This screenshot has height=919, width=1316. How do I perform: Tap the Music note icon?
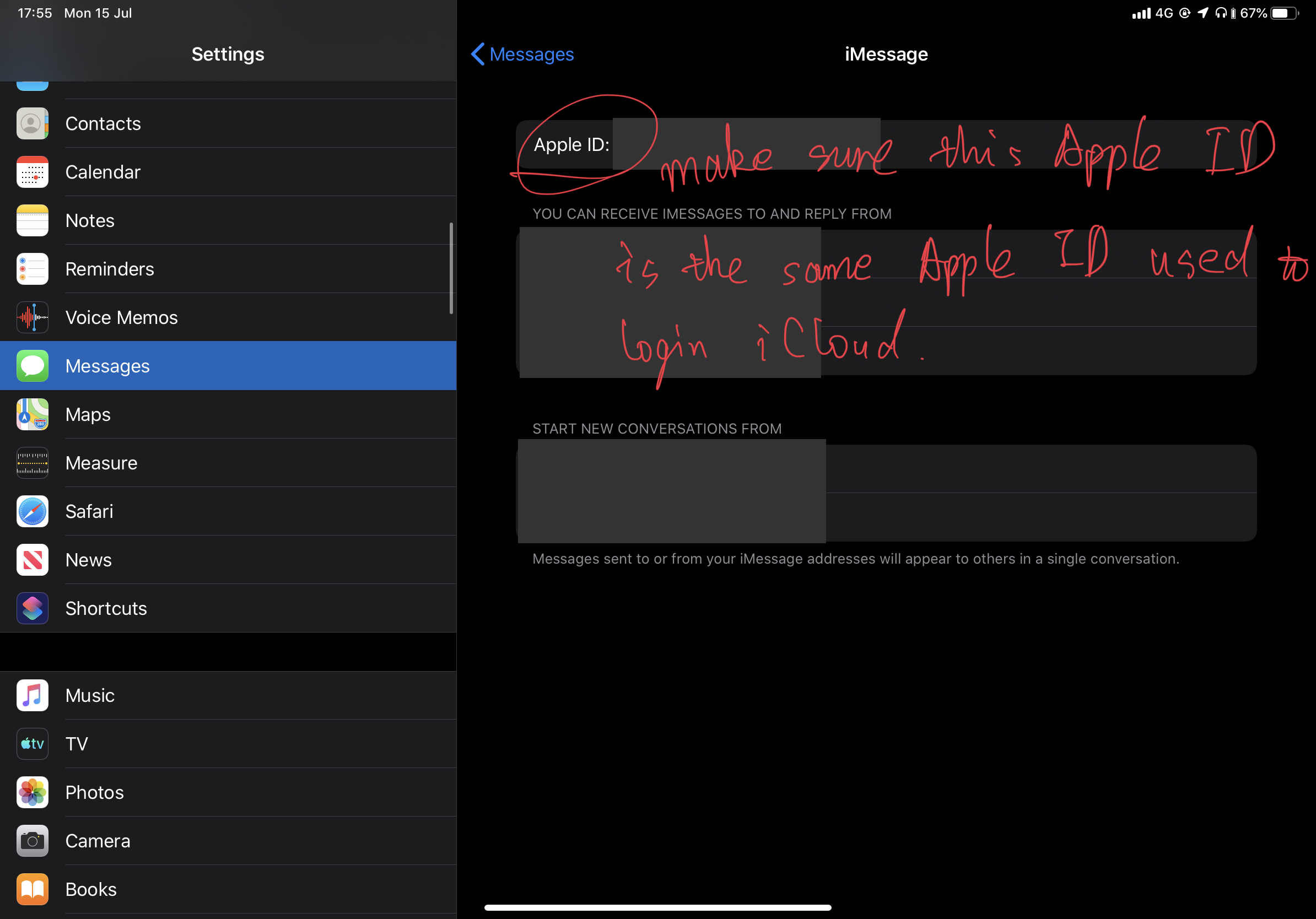[x=32, y=695]
